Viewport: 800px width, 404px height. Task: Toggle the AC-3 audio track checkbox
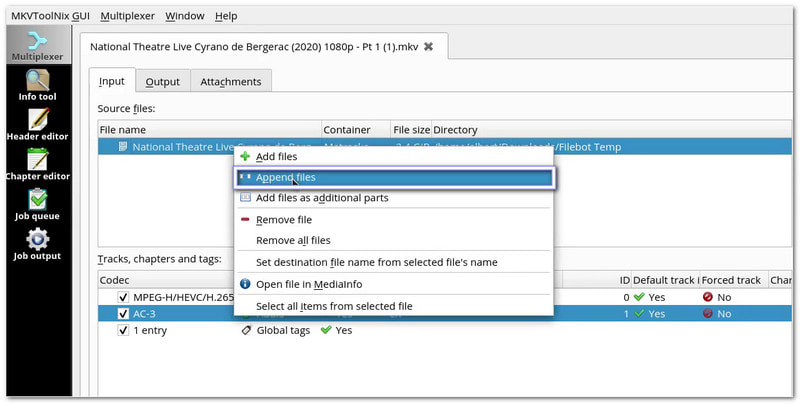123,313
